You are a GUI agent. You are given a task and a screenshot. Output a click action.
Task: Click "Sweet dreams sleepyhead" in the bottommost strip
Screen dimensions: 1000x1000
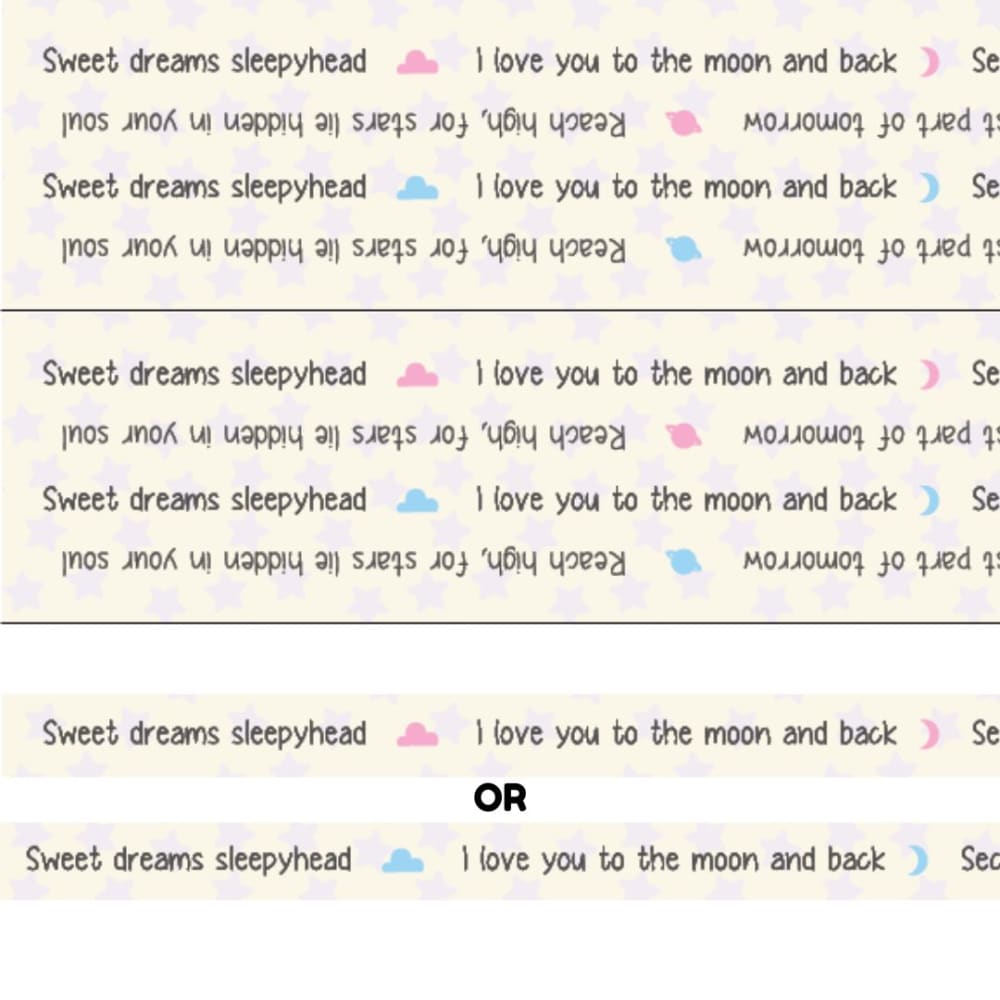(188, 860)
